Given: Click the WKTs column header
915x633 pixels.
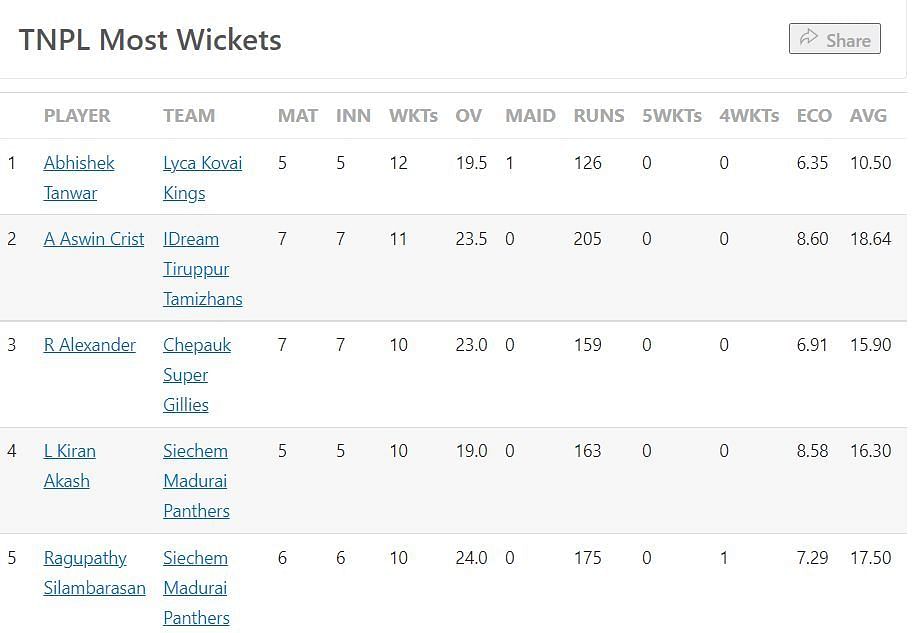Looking at the screenshot, I should (413, 115).
